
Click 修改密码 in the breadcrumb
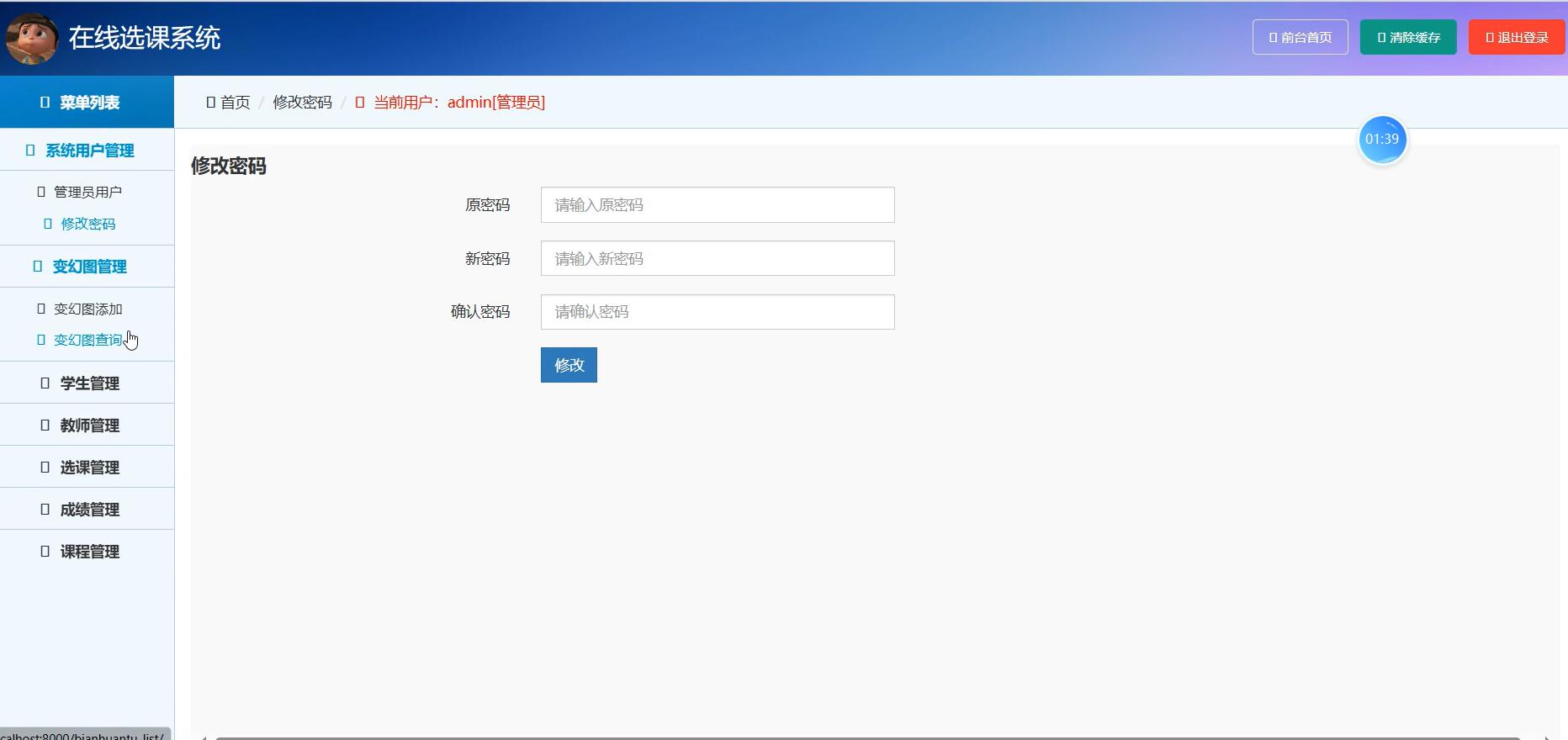click(x=302, y=102)
